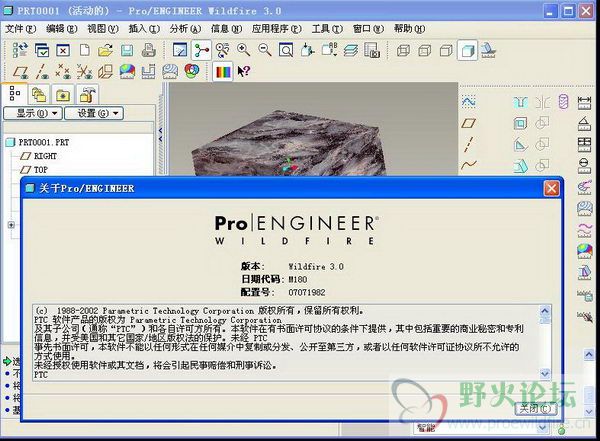The width and height of the screenshot is (600, 441).
Task: Close the 关于Pro/ENGINEER dialog with red X
Action: tap(551, 188)
